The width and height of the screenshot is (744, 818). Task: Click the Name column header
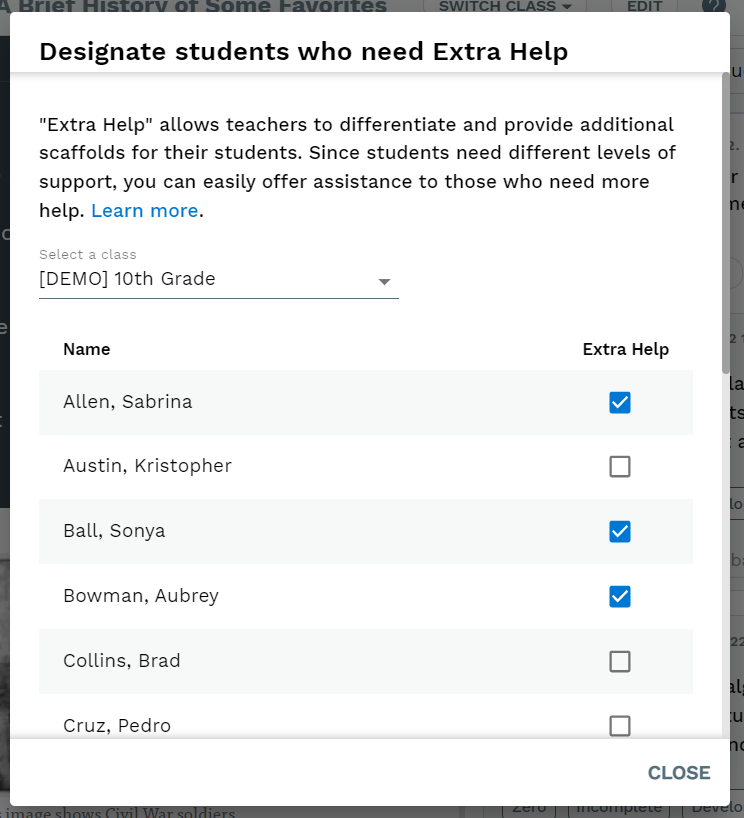[87, 349]
